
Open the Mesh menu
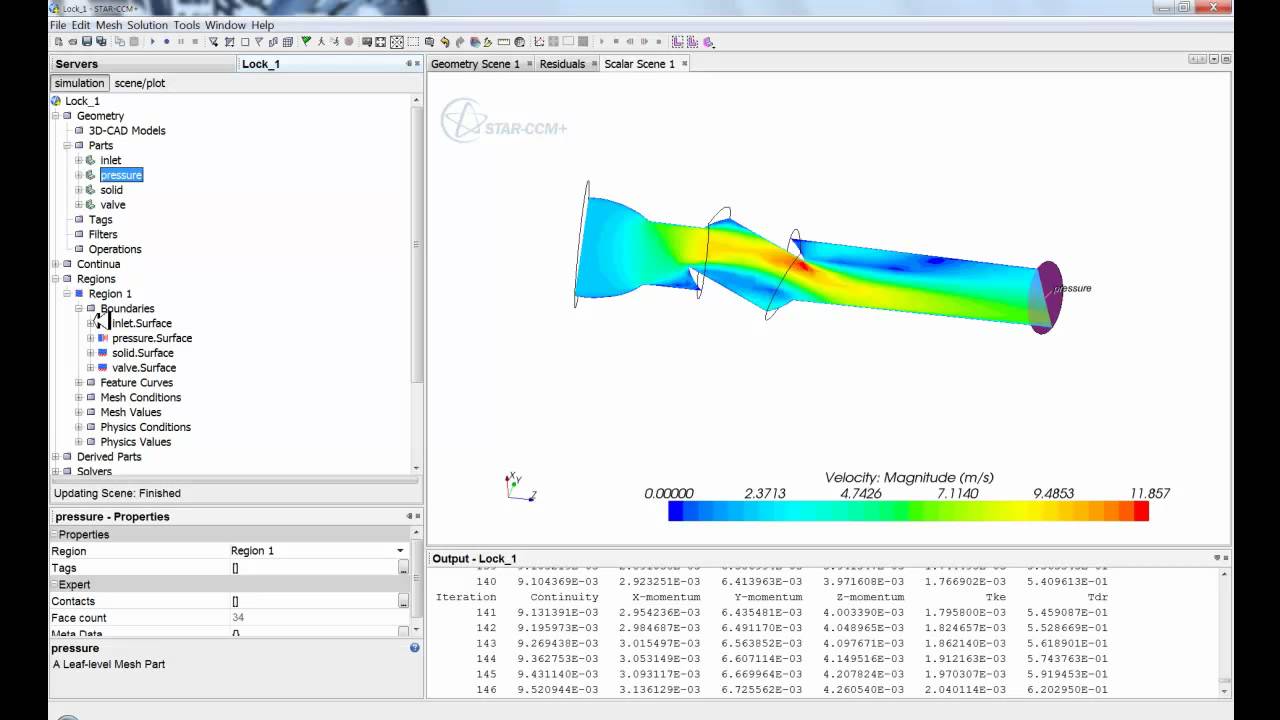point(108,25)
